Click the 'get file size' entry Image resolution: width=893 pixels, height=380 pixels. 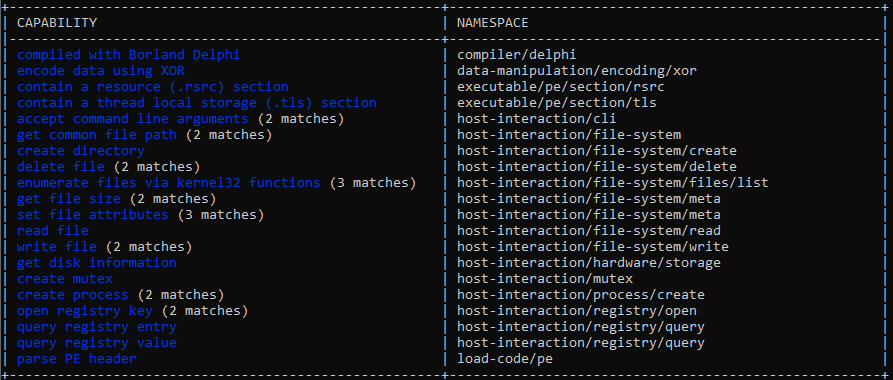click(69, 199)
